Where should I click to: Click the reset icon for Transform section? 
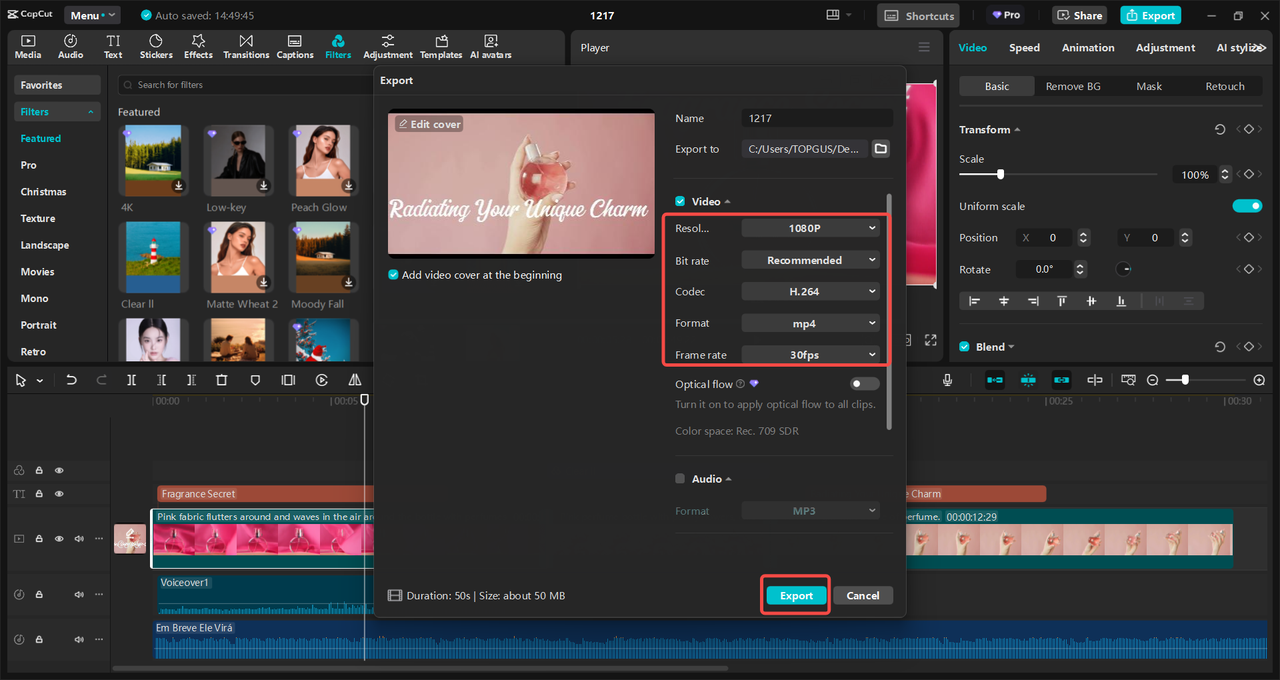tap(1220, 130)
